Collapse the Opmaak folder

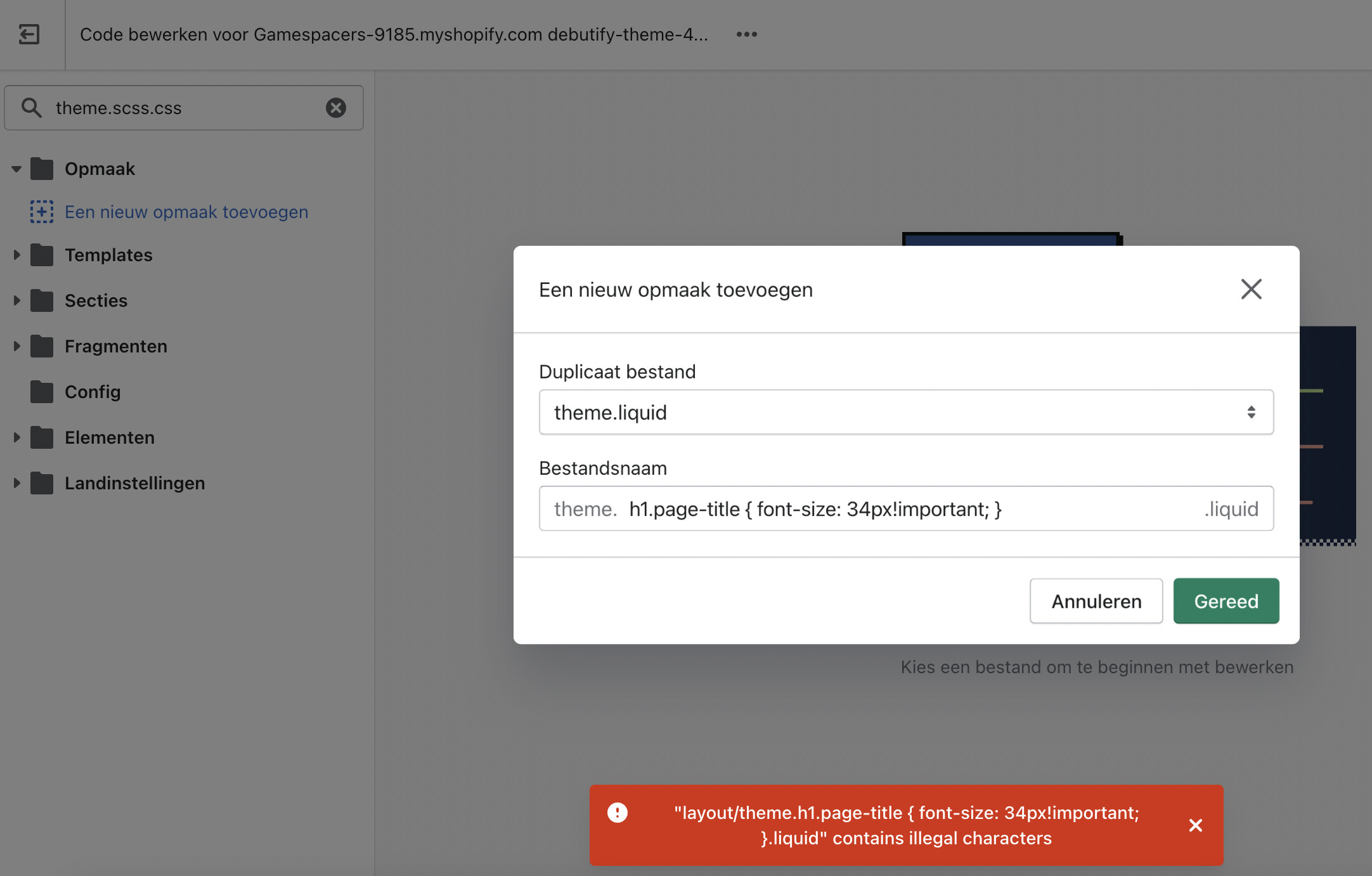(x=16, y=169)
